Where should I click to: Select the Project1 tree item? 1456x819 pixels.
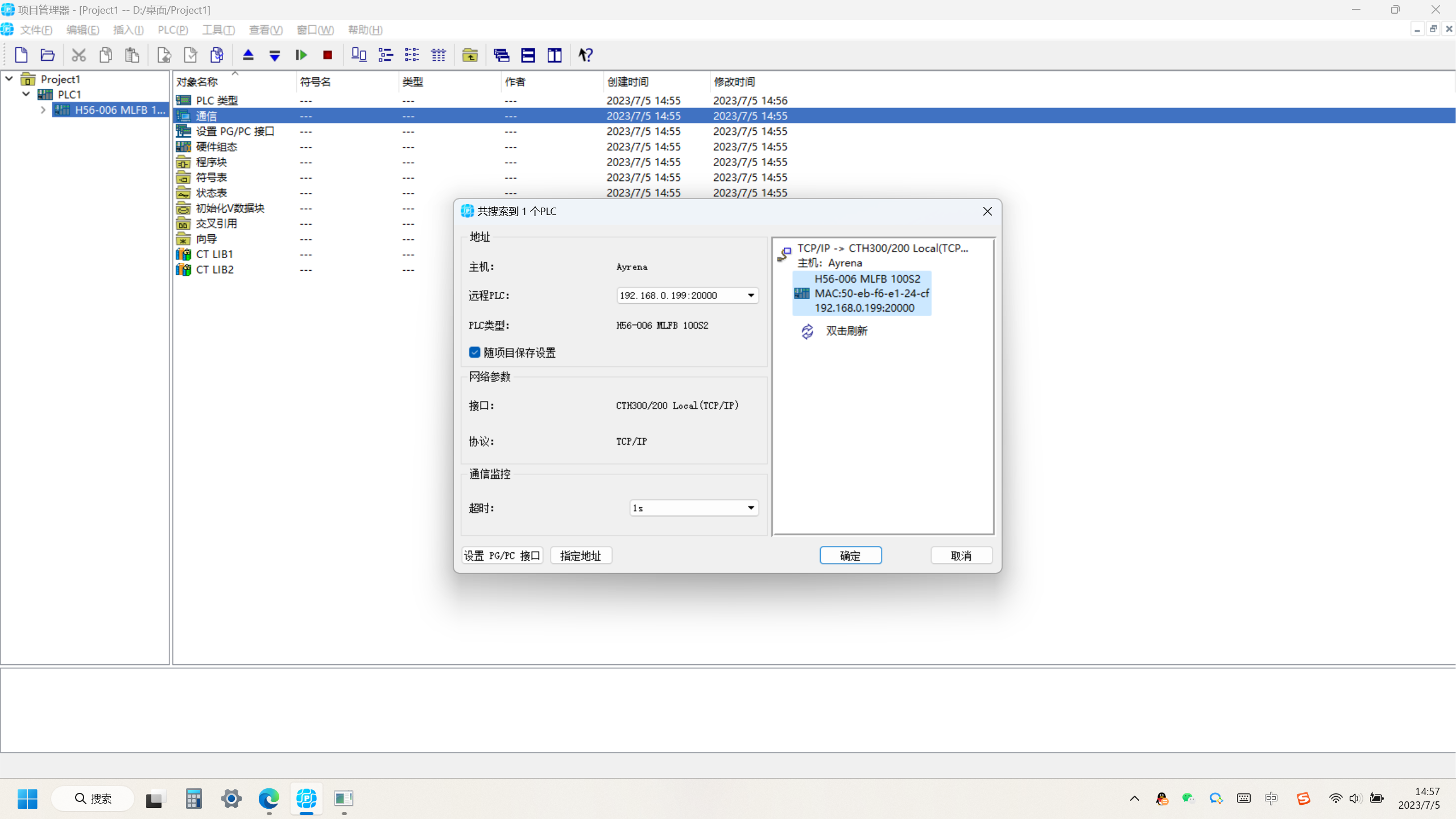[x=60, y=79]
